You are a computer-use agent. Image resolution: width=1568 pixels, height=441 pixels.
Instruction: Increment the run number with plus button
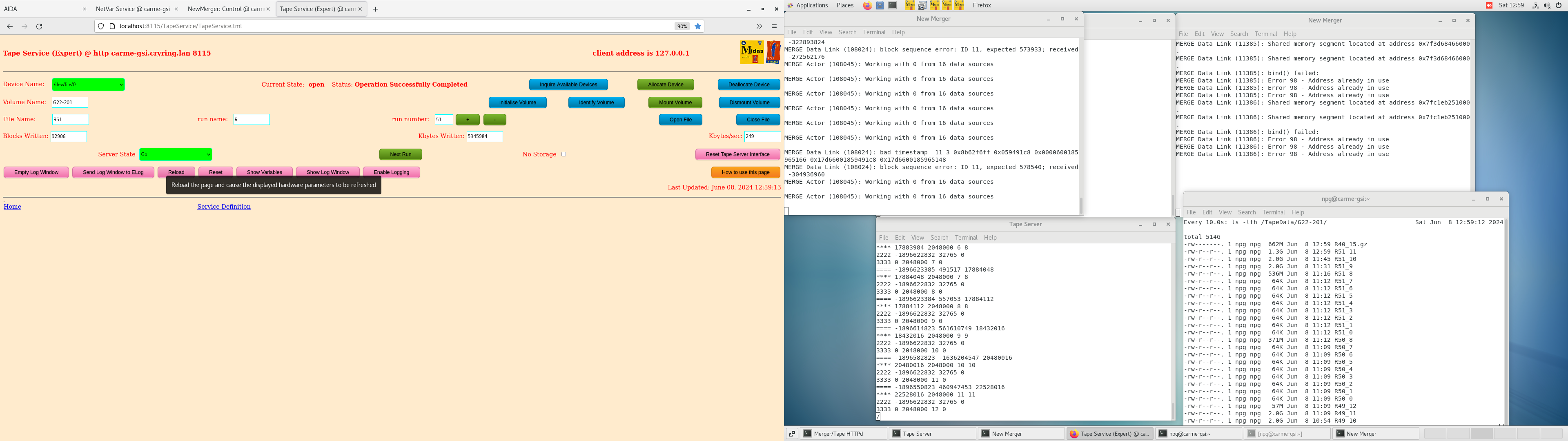click(x=468, y=119)
